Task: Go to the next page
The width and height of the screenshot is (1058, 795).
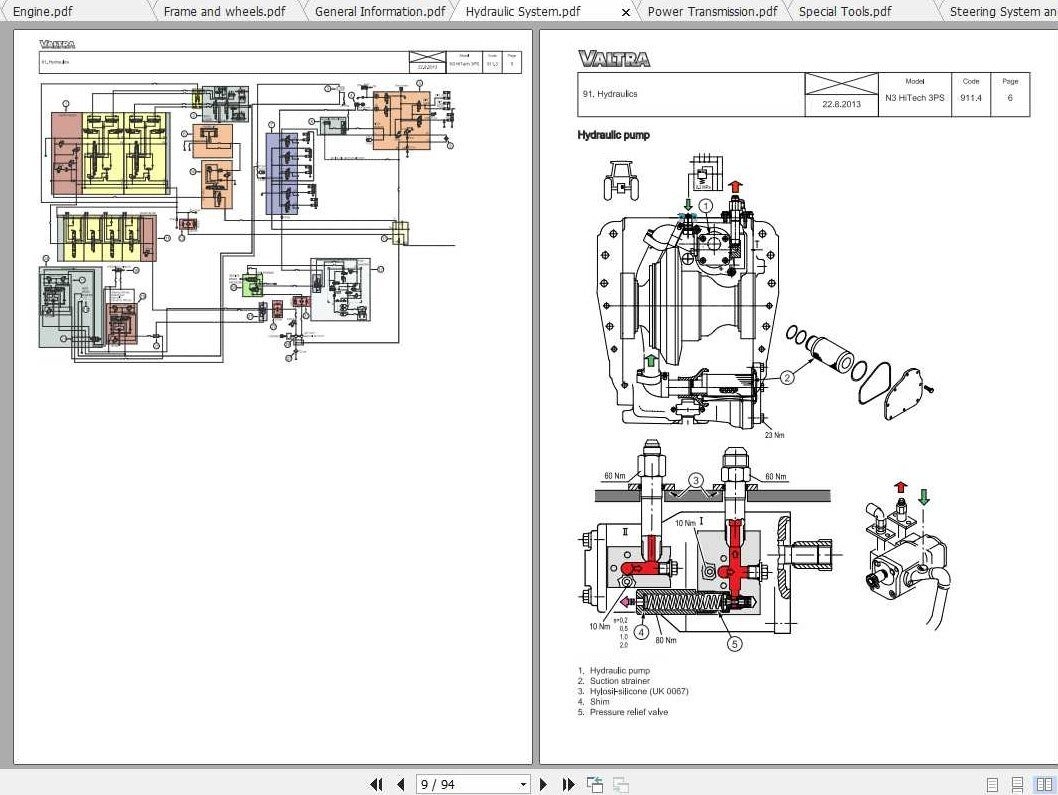Action: coord(544,784)
